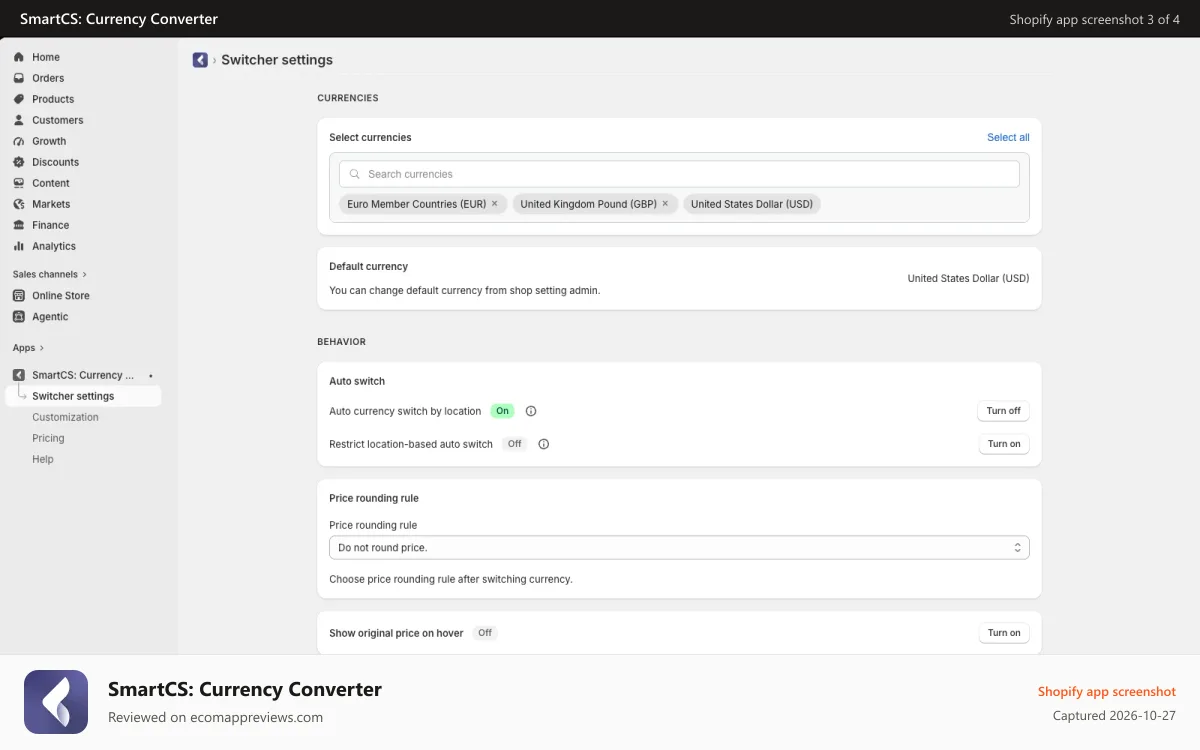Turn off auto currency switch by location

pos(1003,411)
